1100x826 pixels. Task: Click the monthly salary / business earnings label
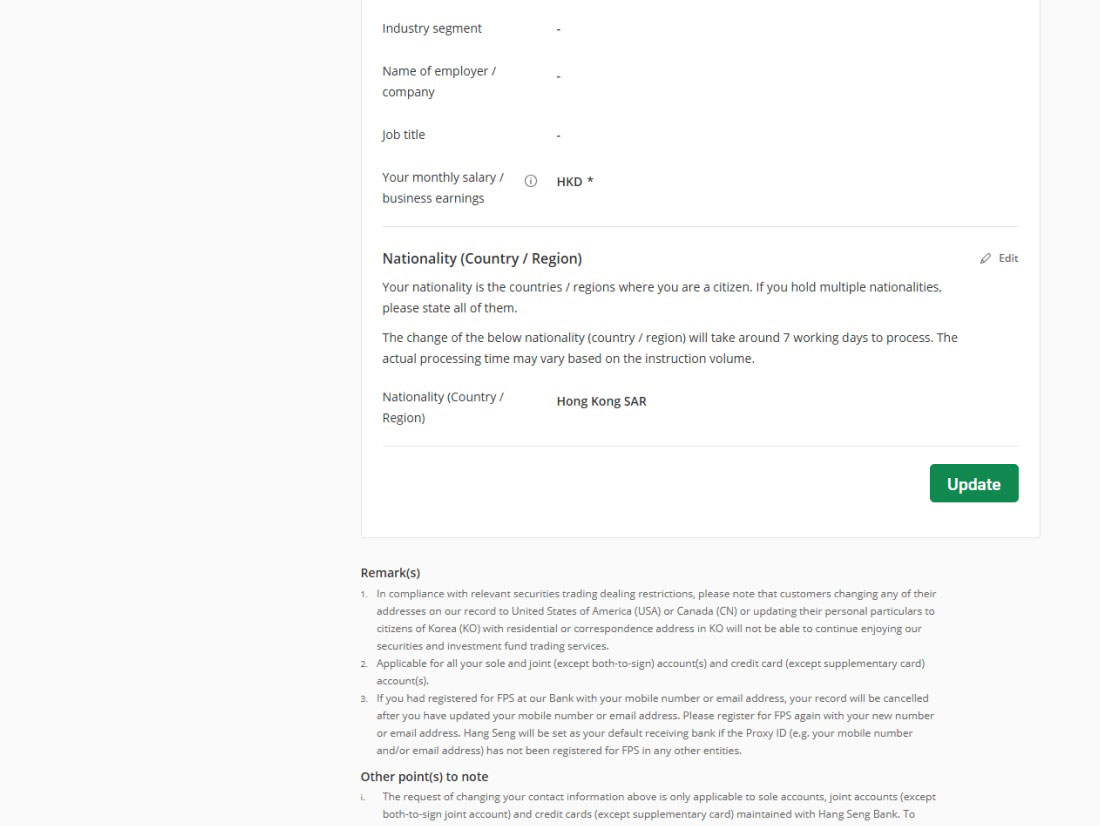point(443,188)
